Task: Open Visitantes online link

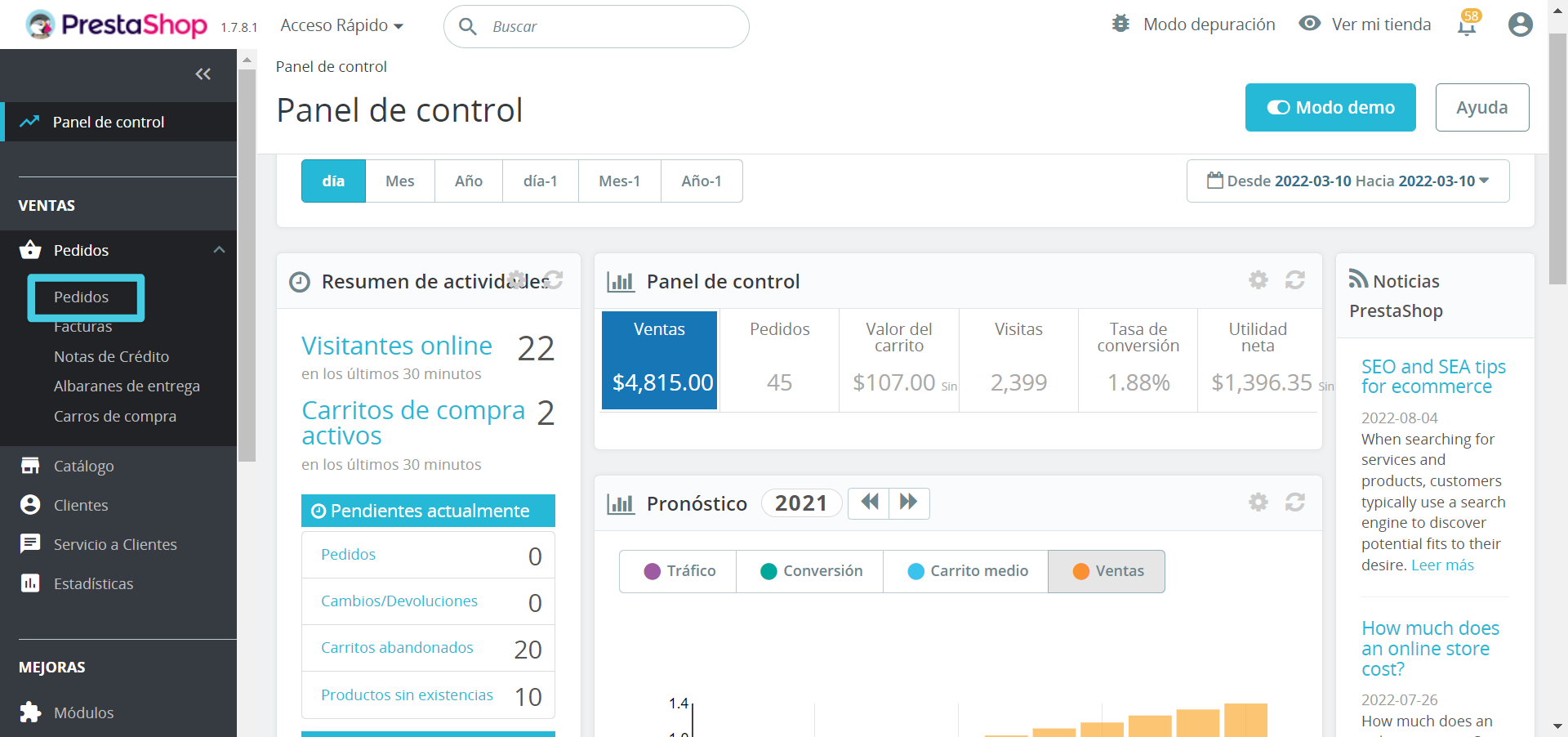Action: coord(397,346)
